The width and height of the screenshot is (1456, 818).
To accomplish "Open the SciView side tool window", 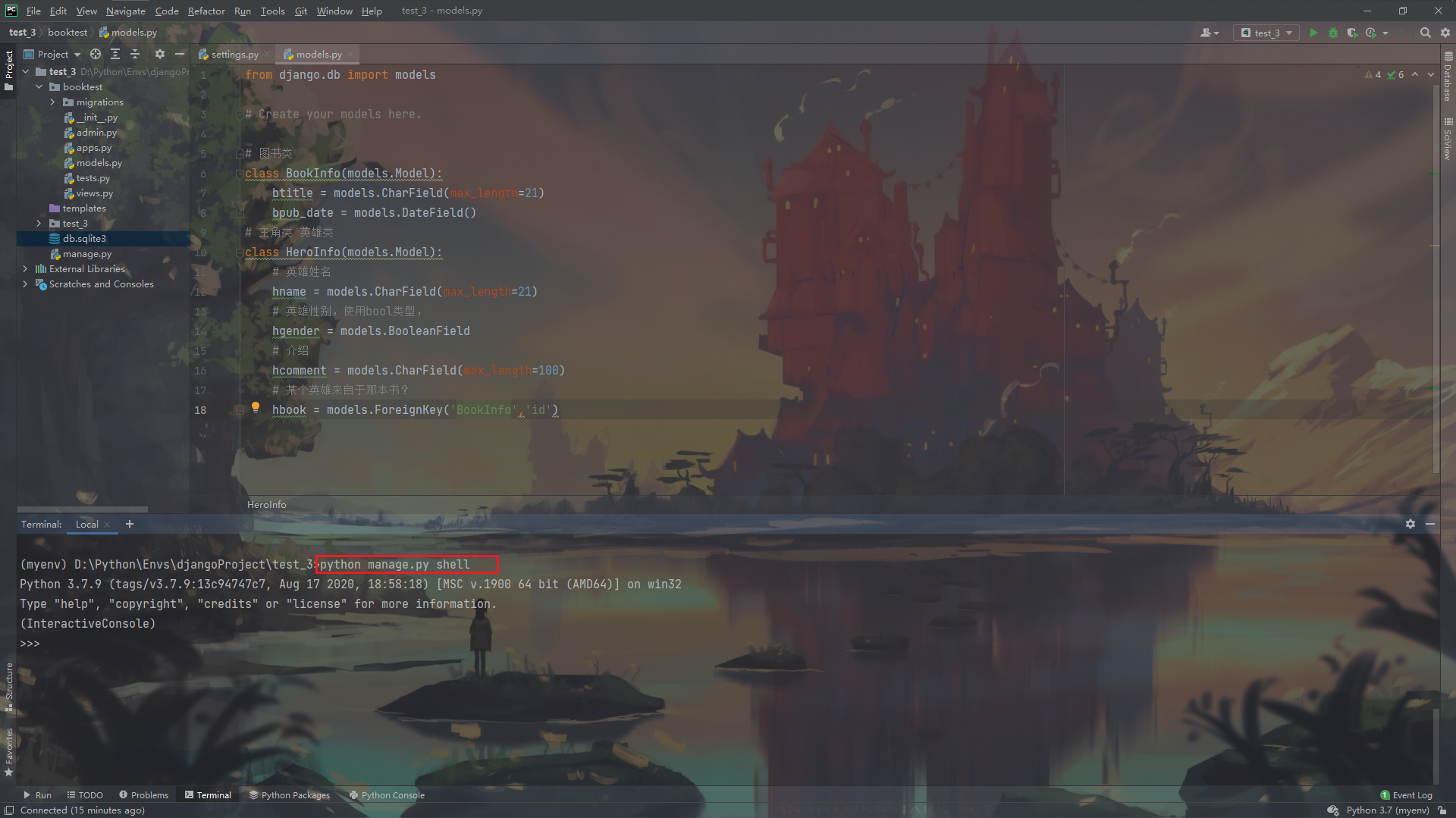I will pos(1448,139).
